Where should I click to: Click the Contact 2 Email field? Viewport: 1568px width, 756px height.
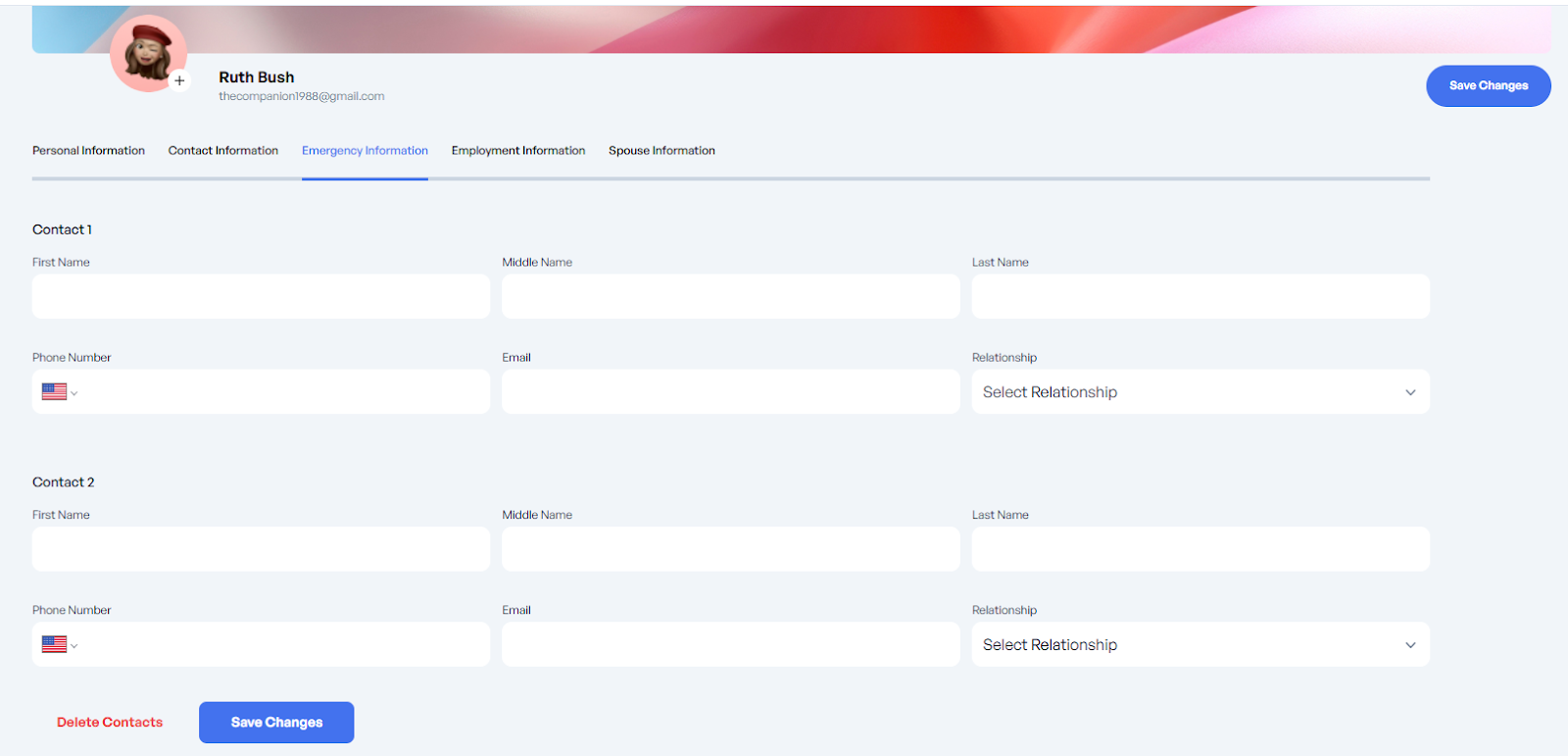point(730,645)
